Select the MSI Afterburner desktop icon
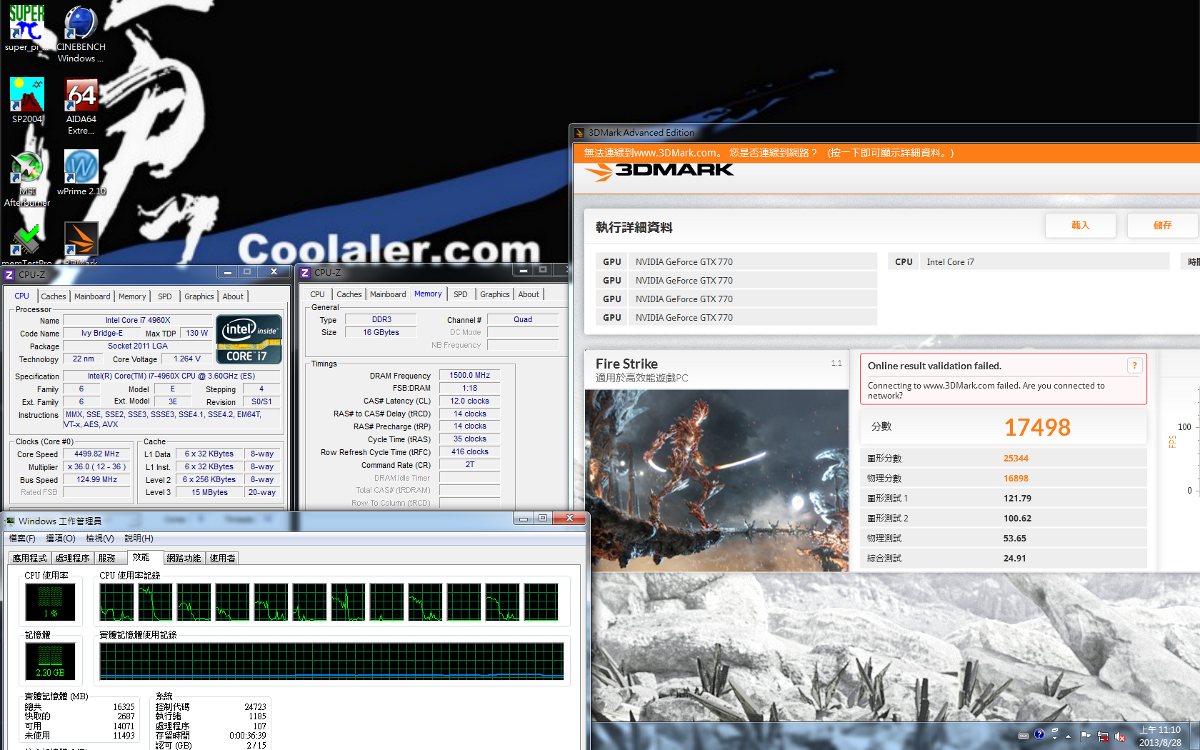Viewport: 1200px width, 750px height. [27, 180]
